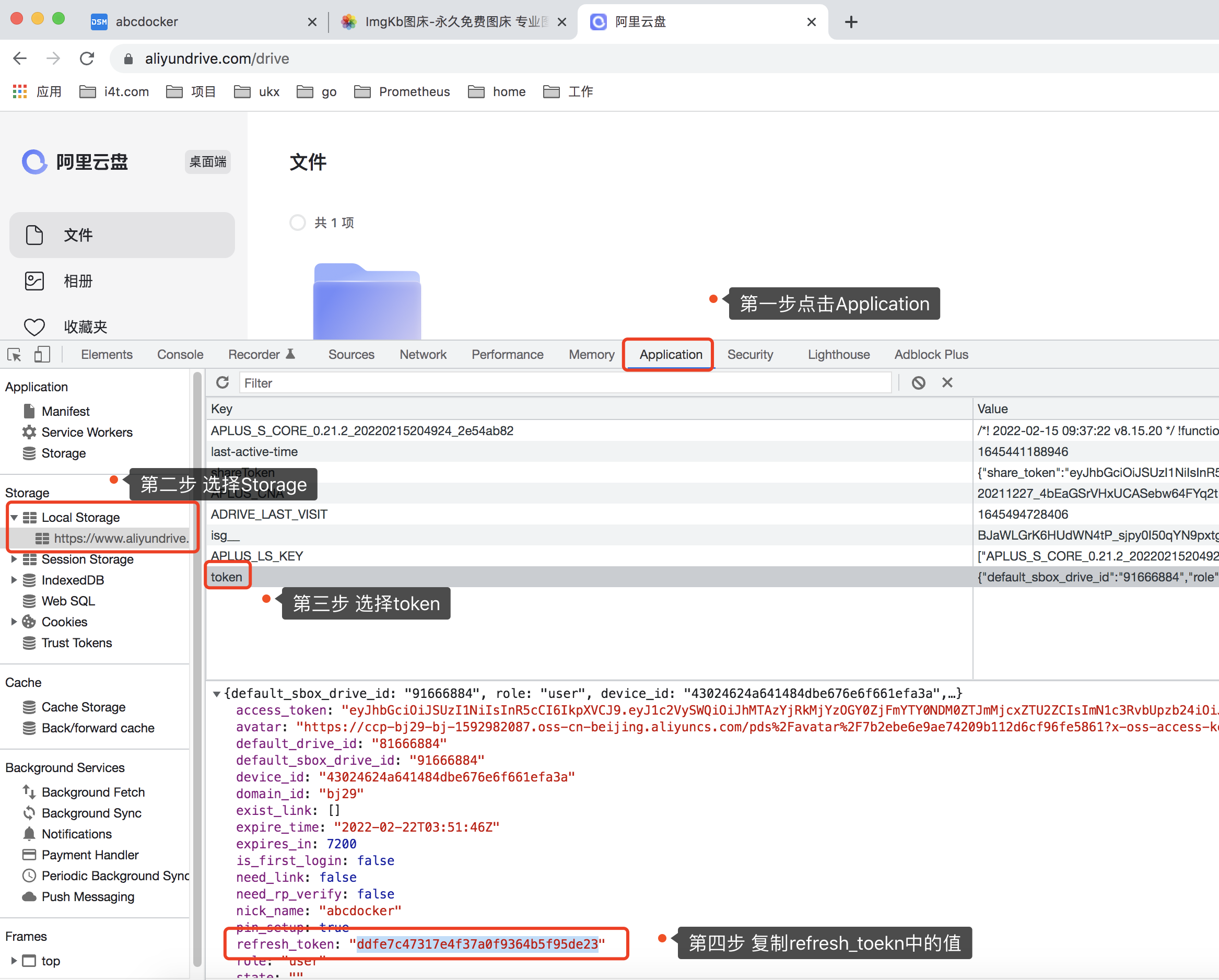Image resolution: width=1219 pixels, height=980 pixels.
Task: Collapse the Local Storage tree arrow
Action: (14, 518)
